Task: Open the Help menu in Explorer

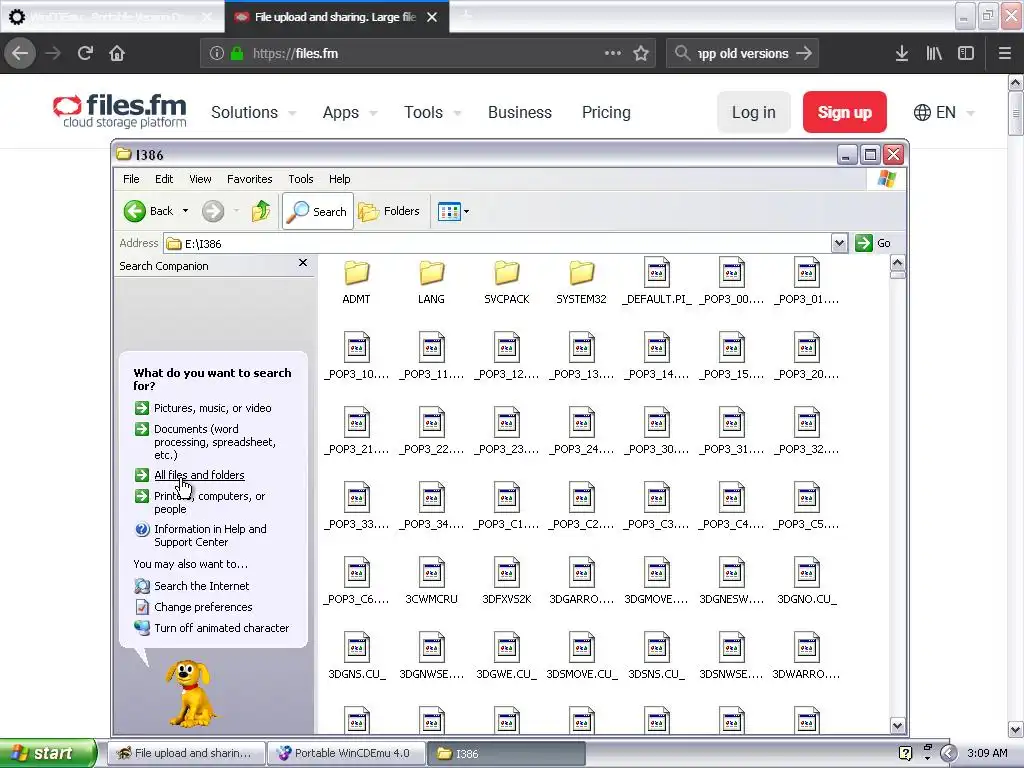Action: (340, 179)
